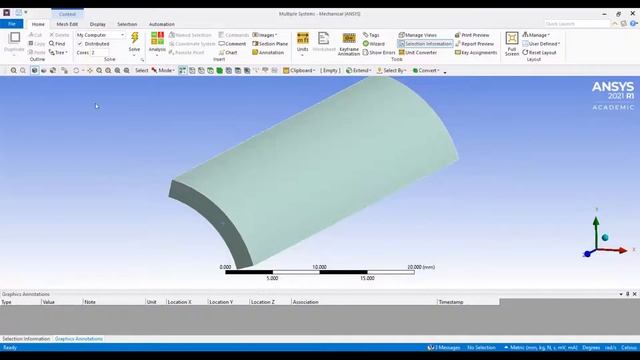Toggle the Selection Information button

425,44
